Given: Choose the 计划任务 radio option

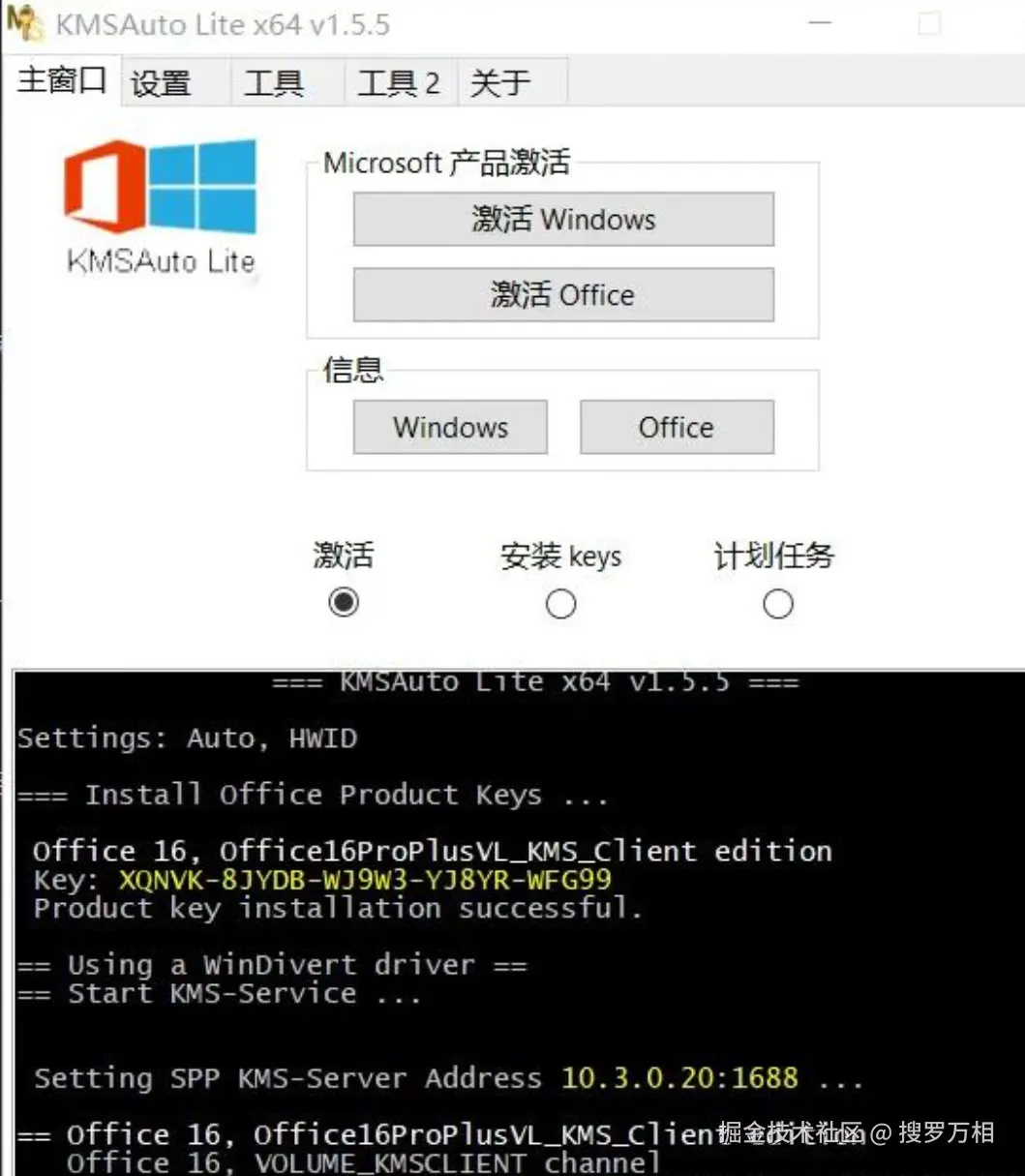Looking at the screenshot, I should pos(777,603).
